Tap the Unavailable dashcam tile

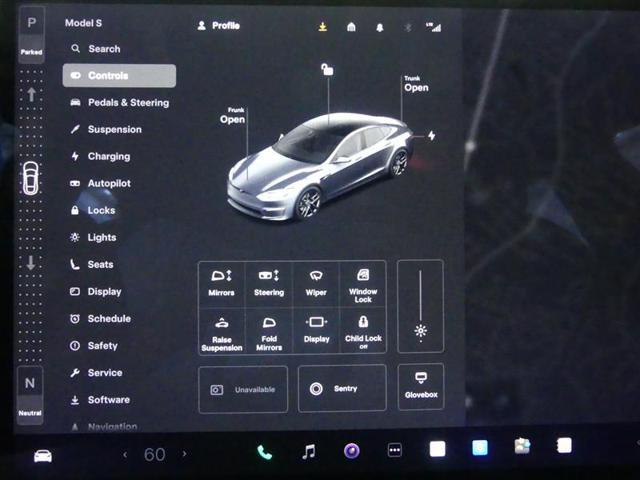point(243,390)
